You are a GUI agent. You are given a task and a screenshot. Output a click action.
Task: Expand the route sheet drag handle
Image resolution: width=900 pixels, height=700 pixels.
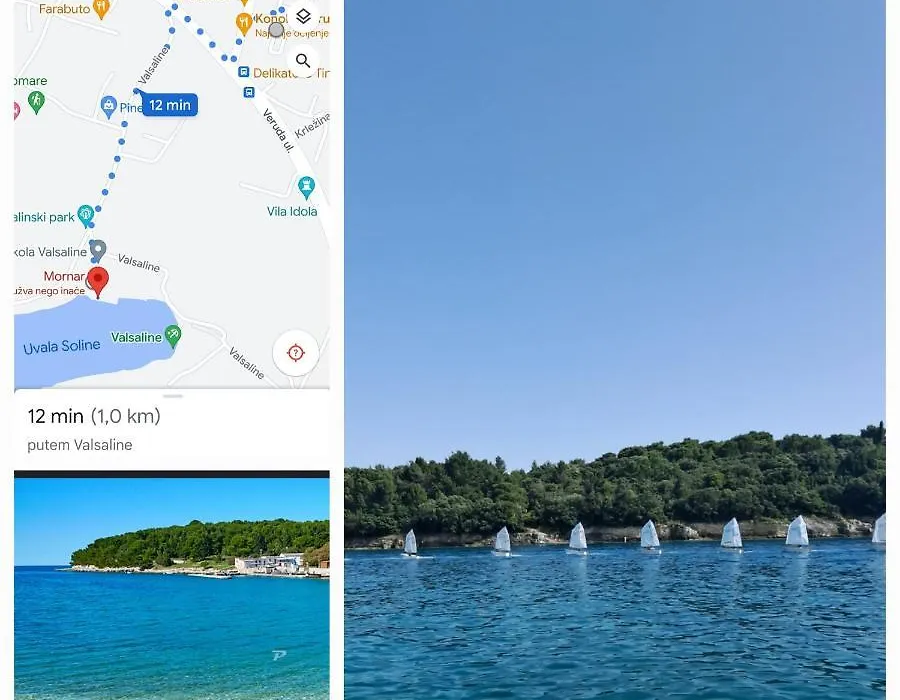[173, 396]
